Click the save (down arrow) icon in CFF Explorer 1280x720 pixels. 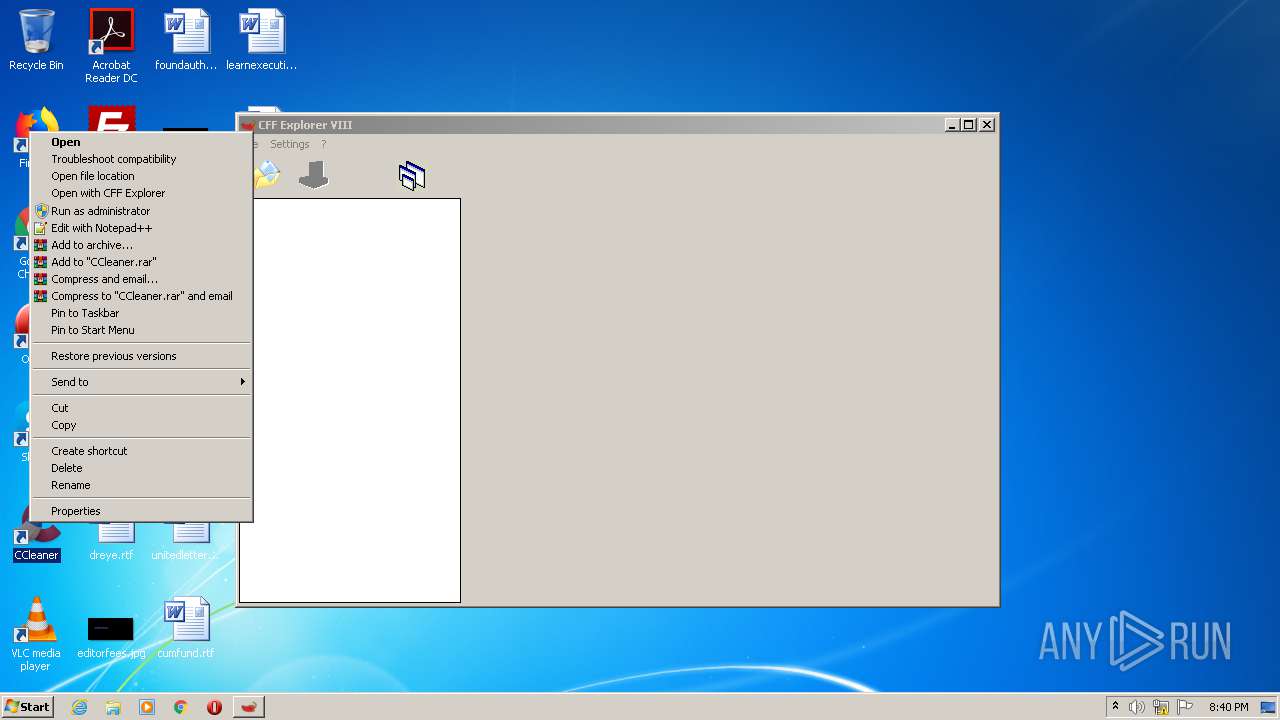[314, 176]
